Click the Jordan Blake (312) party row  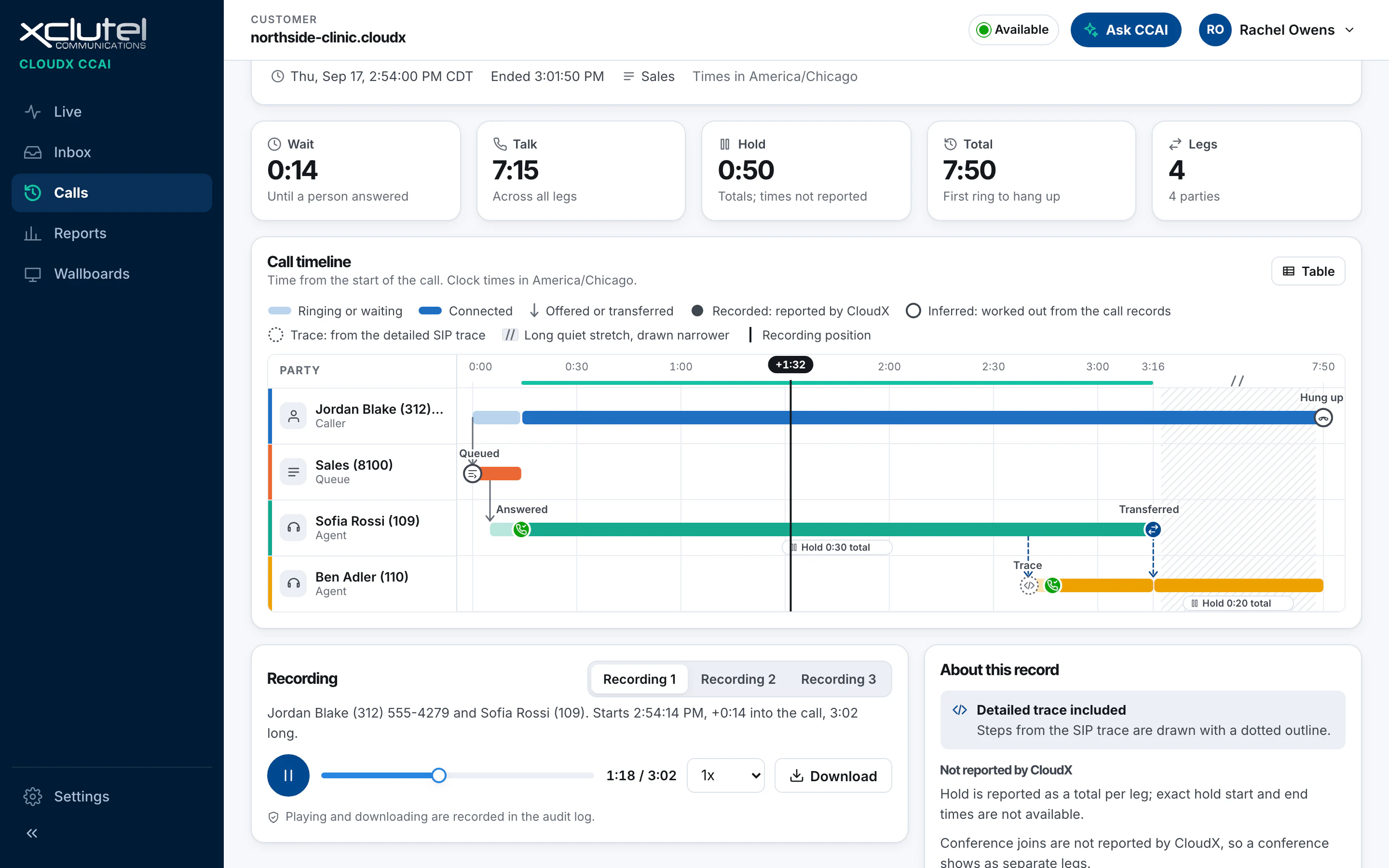(363, 416)
